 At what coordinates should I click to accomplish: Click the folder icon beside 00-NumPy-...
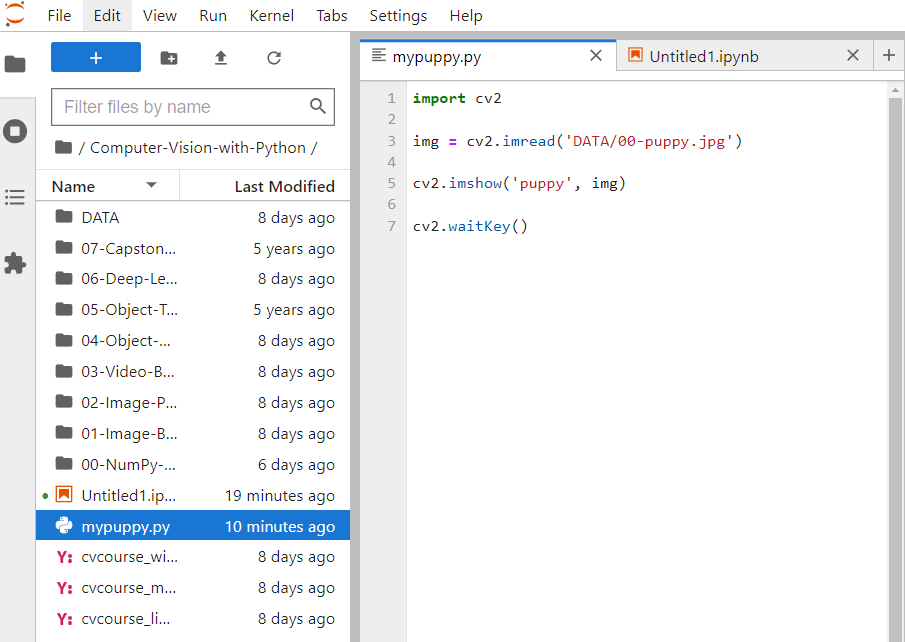(x=63, y=464)
